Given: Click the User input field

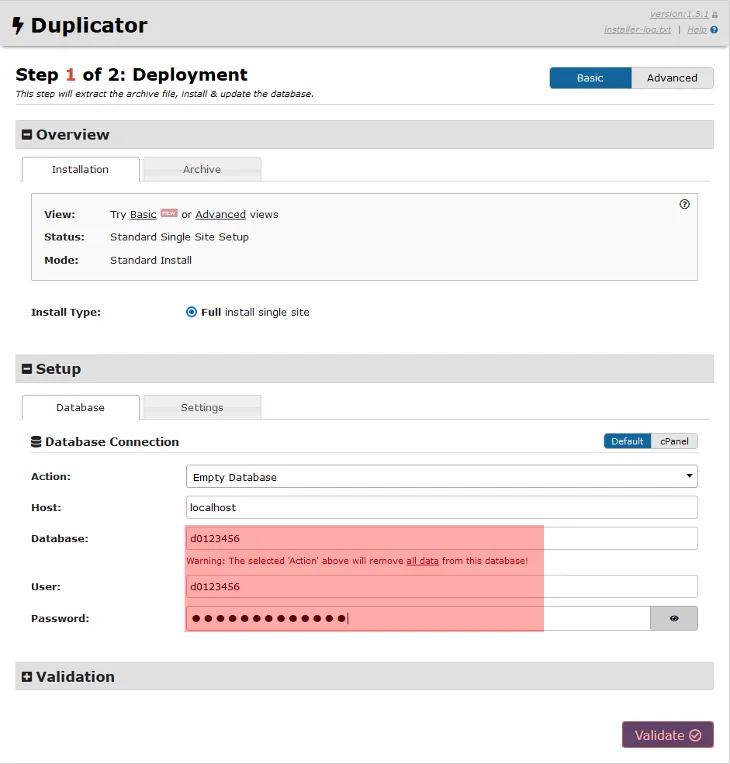Looking at the screenshot, I should pyautogui.click(x=442, y=587).
